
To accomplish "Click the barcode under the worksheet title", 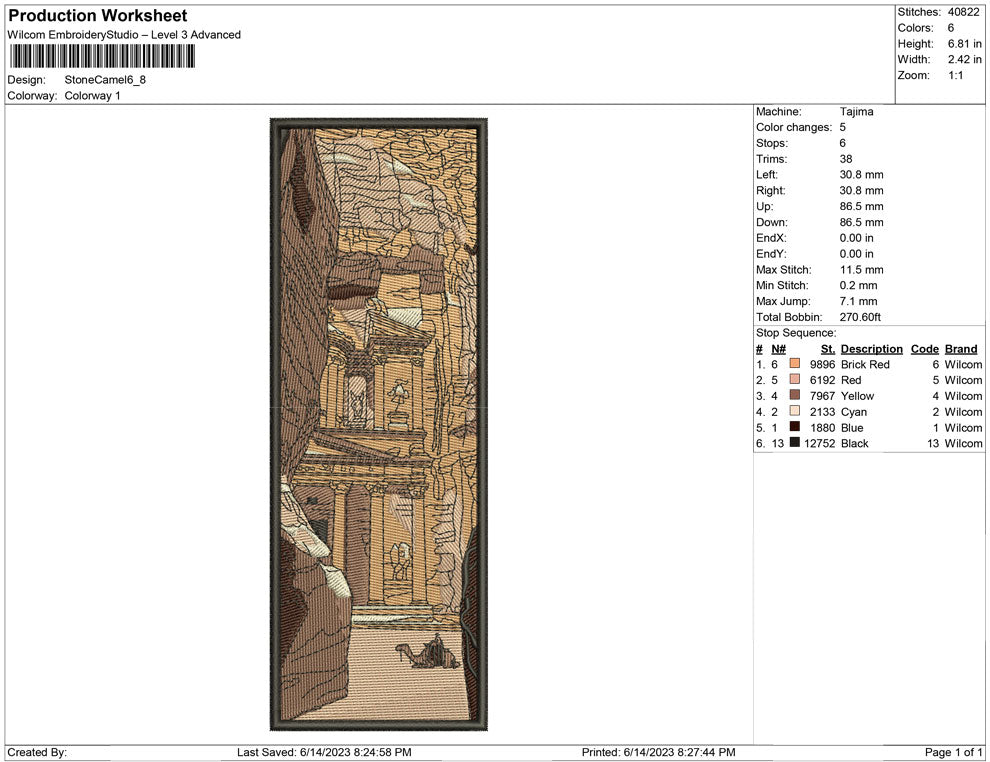I will click(101, 56).
